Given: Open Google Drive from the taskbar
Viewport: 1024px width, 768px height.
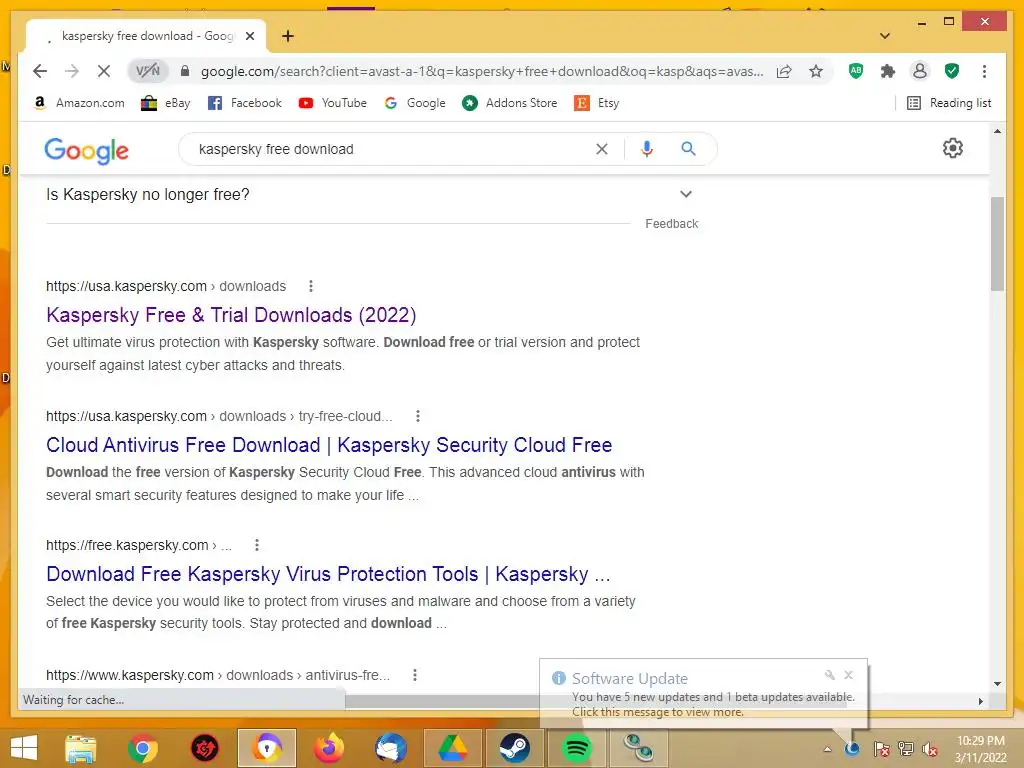Looking at the screenshot, I should [452, 748].
